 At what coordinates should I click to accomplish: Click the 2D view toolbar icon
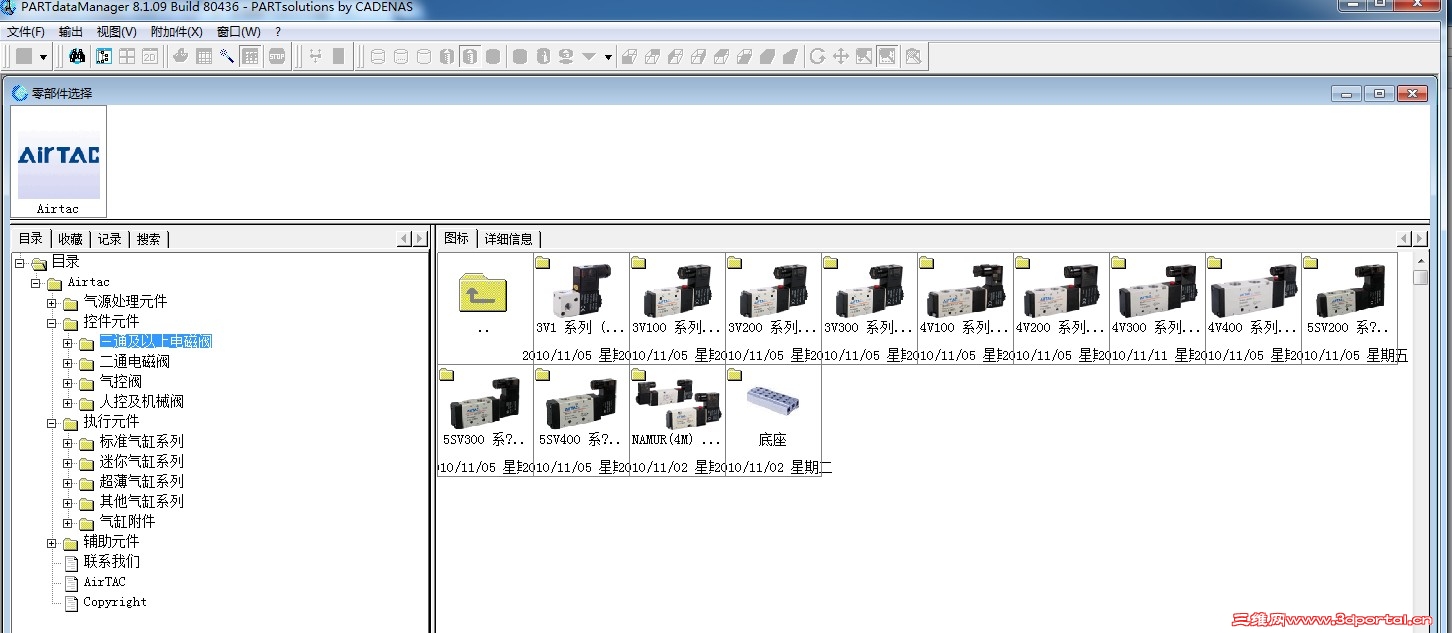pos(150,56)
